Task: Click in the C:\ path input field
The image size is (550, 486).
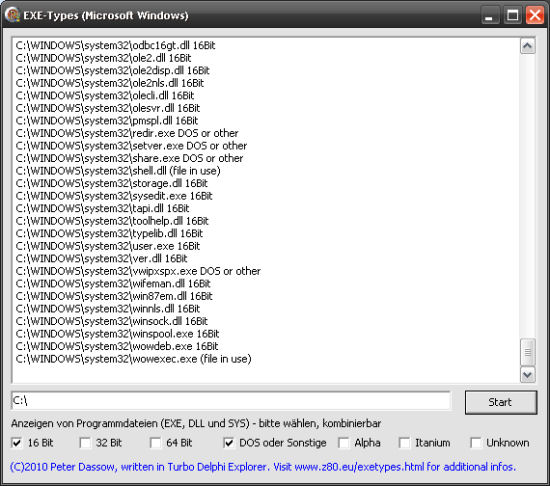Action: (x=230, y=400)
